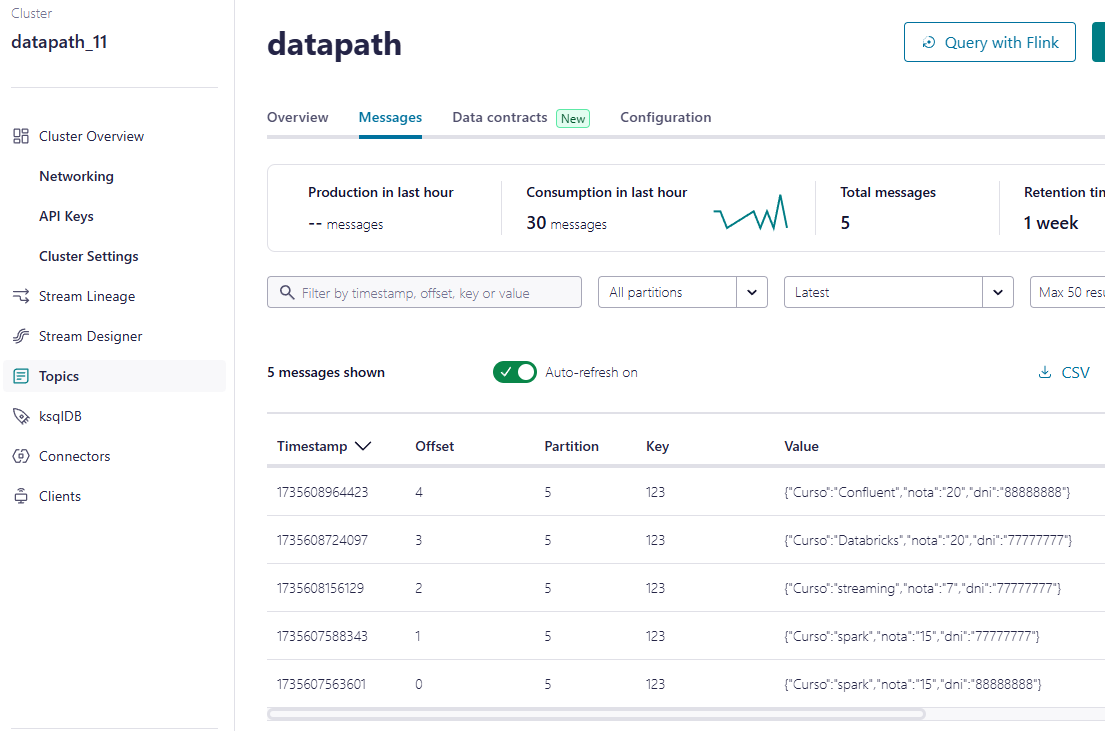Click the Production in last hour stat
1105x731 pixels.
click(x=381, y=208)
